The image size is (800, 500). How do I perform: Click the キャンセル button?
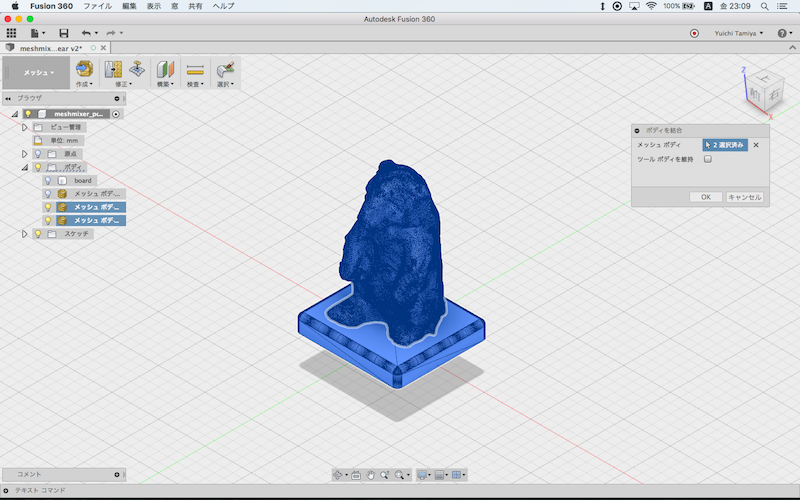pyautogui.click(x=744, y=197)
